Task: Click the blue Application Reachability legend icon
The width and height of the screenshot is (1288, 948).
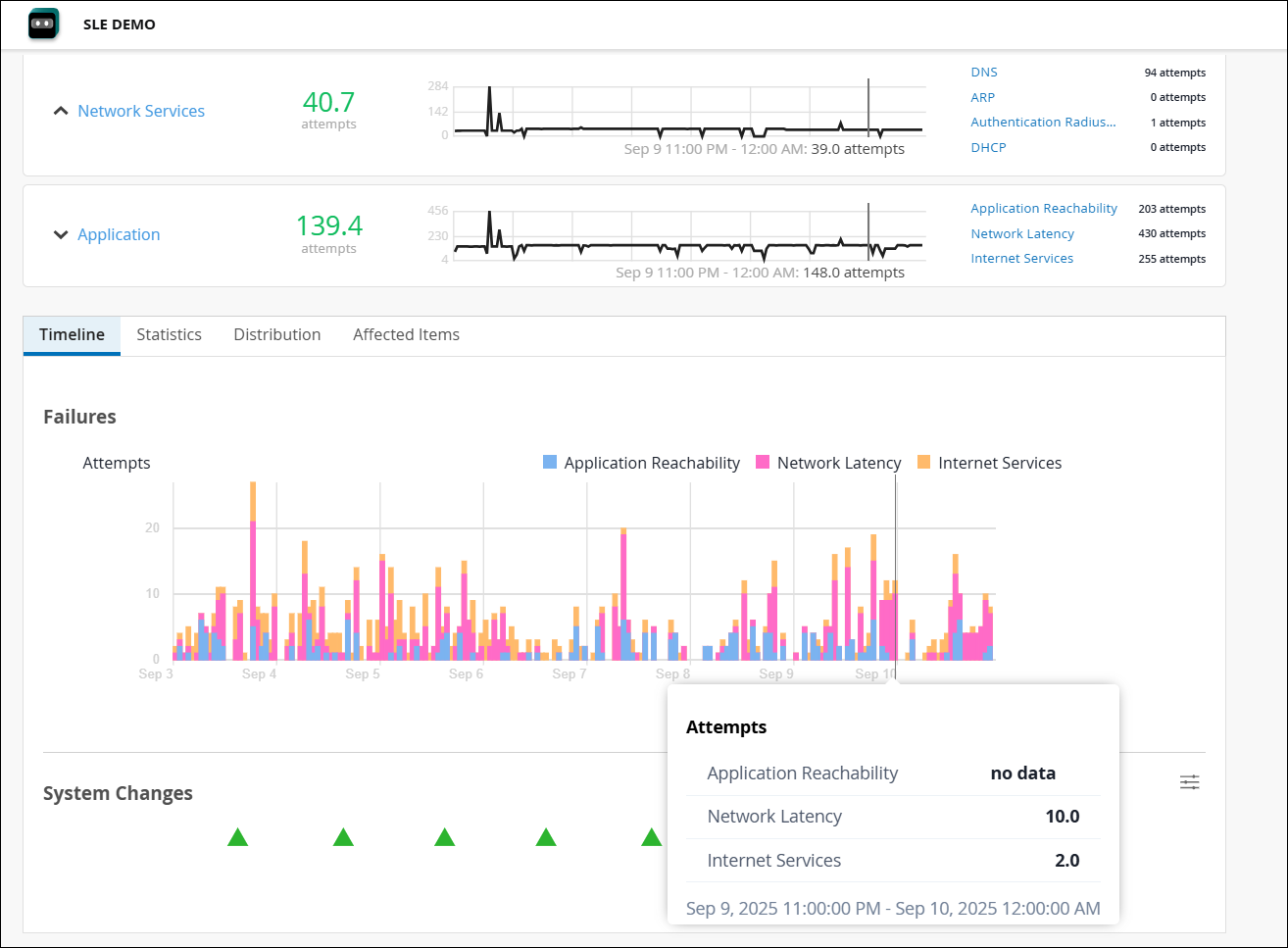Action: (x=550, y=462)
